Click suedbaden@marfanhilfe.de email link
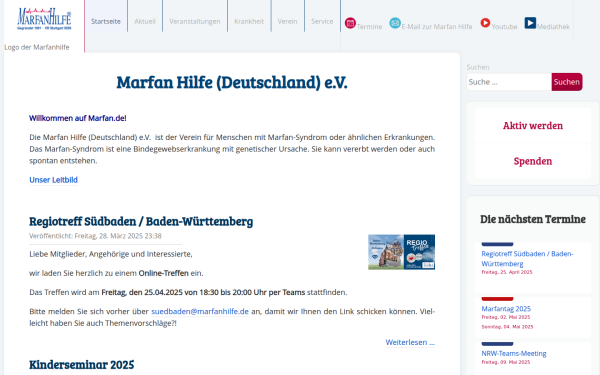Screen dimensions: 600x375 coord(200,311)
